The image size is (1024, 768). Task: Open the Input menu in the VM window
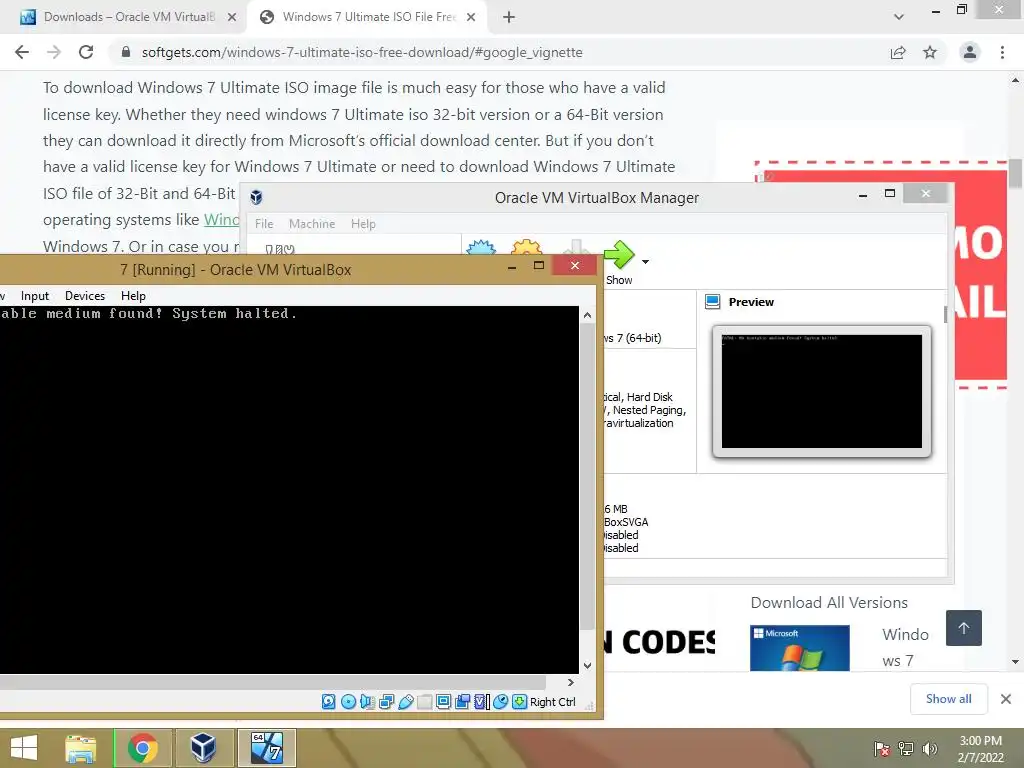point(35,296)
